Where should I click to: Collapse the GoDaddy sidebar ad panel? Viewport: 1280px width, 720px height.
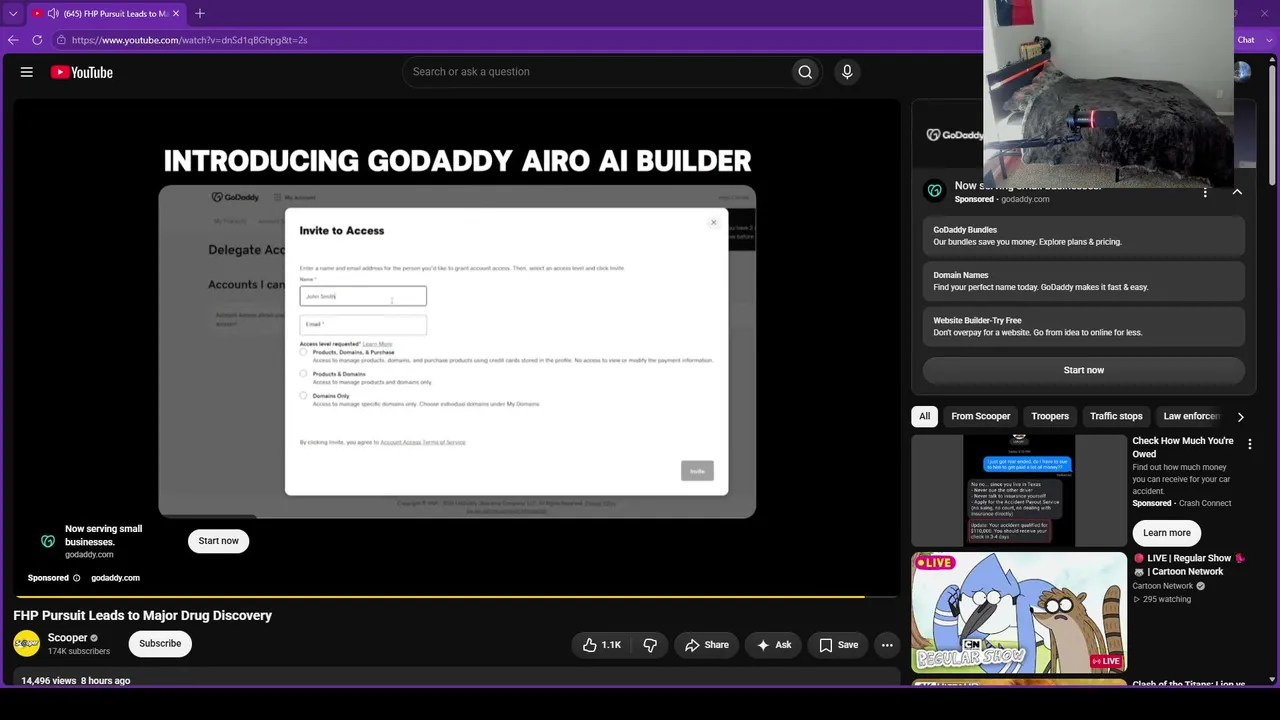(x=1237, y=192)
